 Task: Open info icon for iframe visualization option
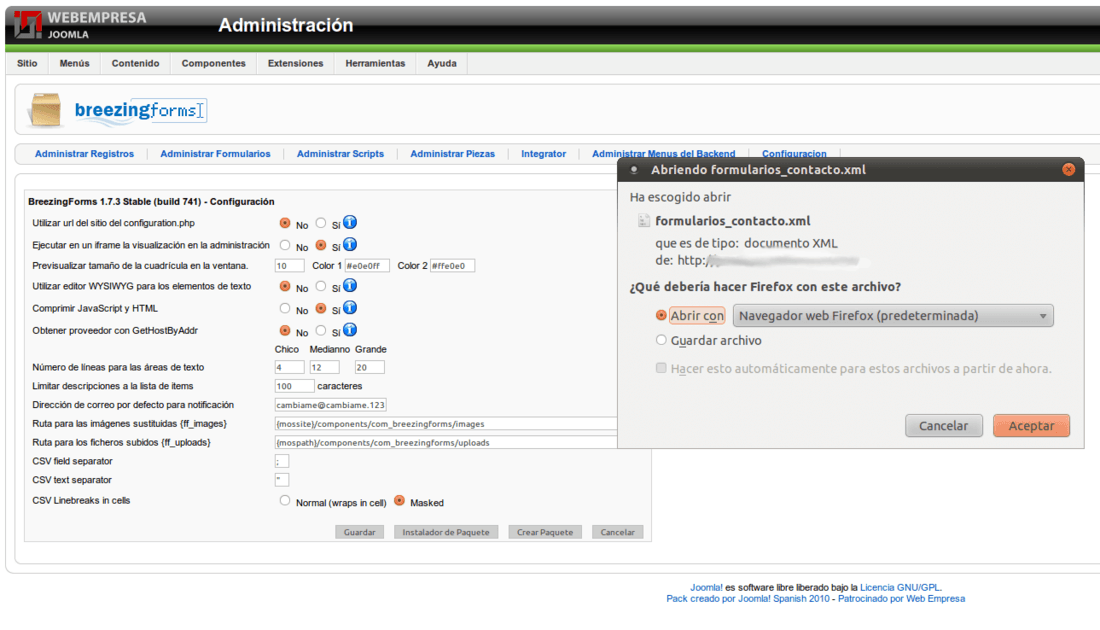pos(350,244)
